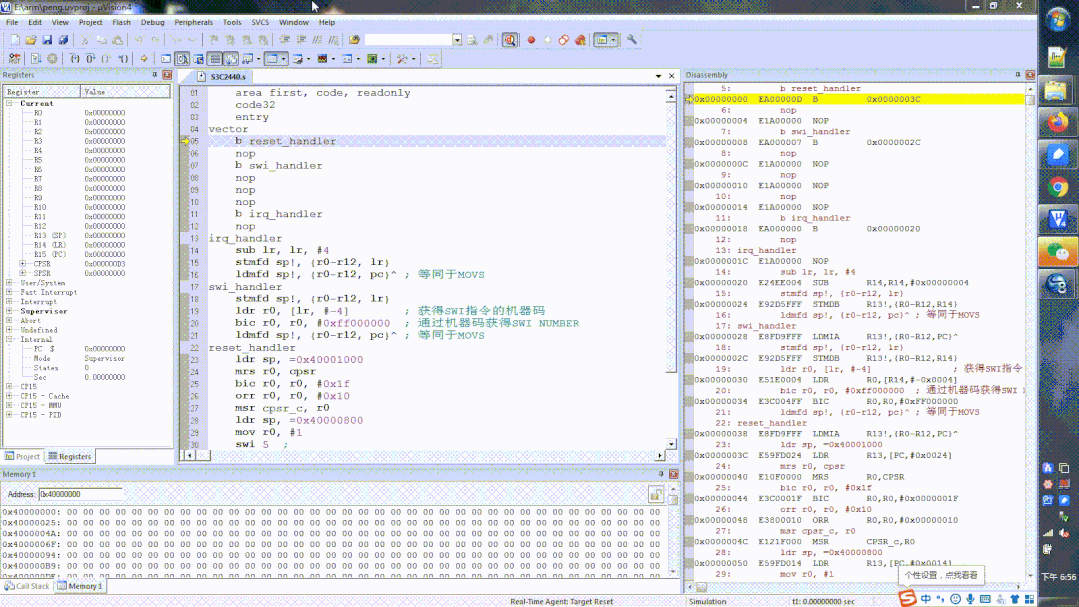Click the editor vertical scrollbar
1079x607 pixels.
[x=671, y=268]
